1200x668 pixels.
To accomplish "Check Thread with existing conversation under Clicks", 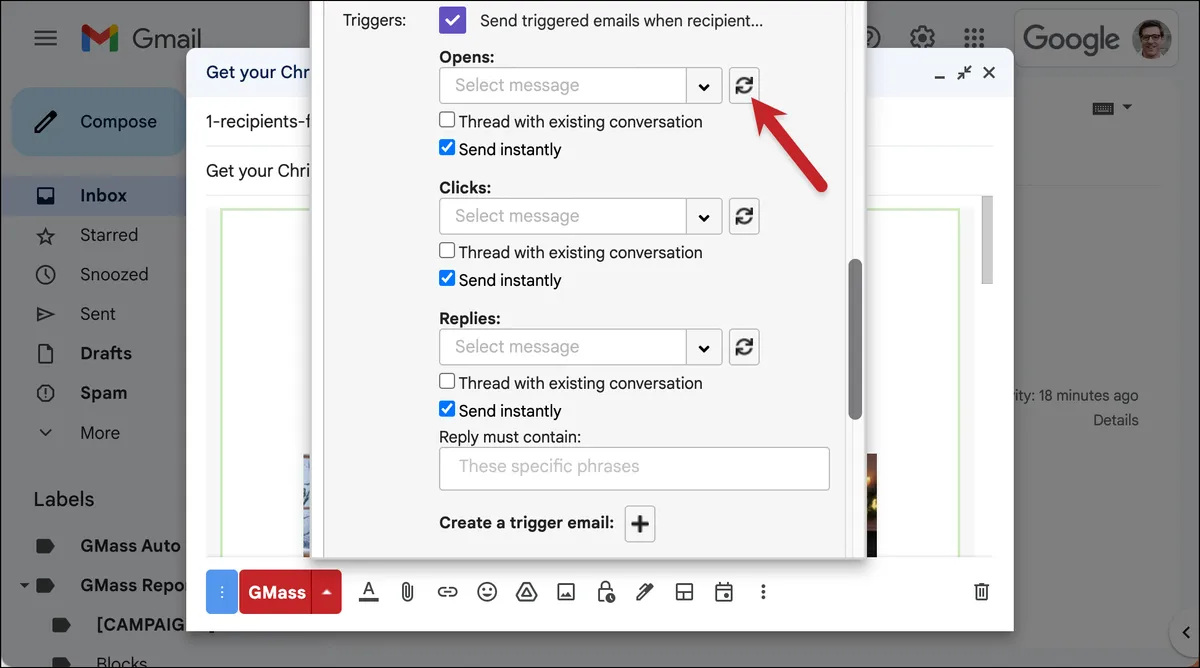I will click(447, 251).
